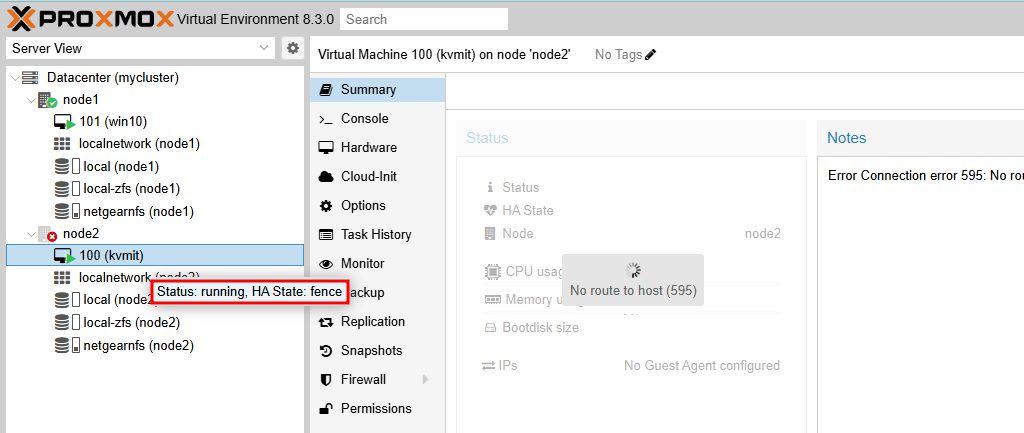Collapse the node2 tree branch
The image size is (1024, 433).
(31, 233)
